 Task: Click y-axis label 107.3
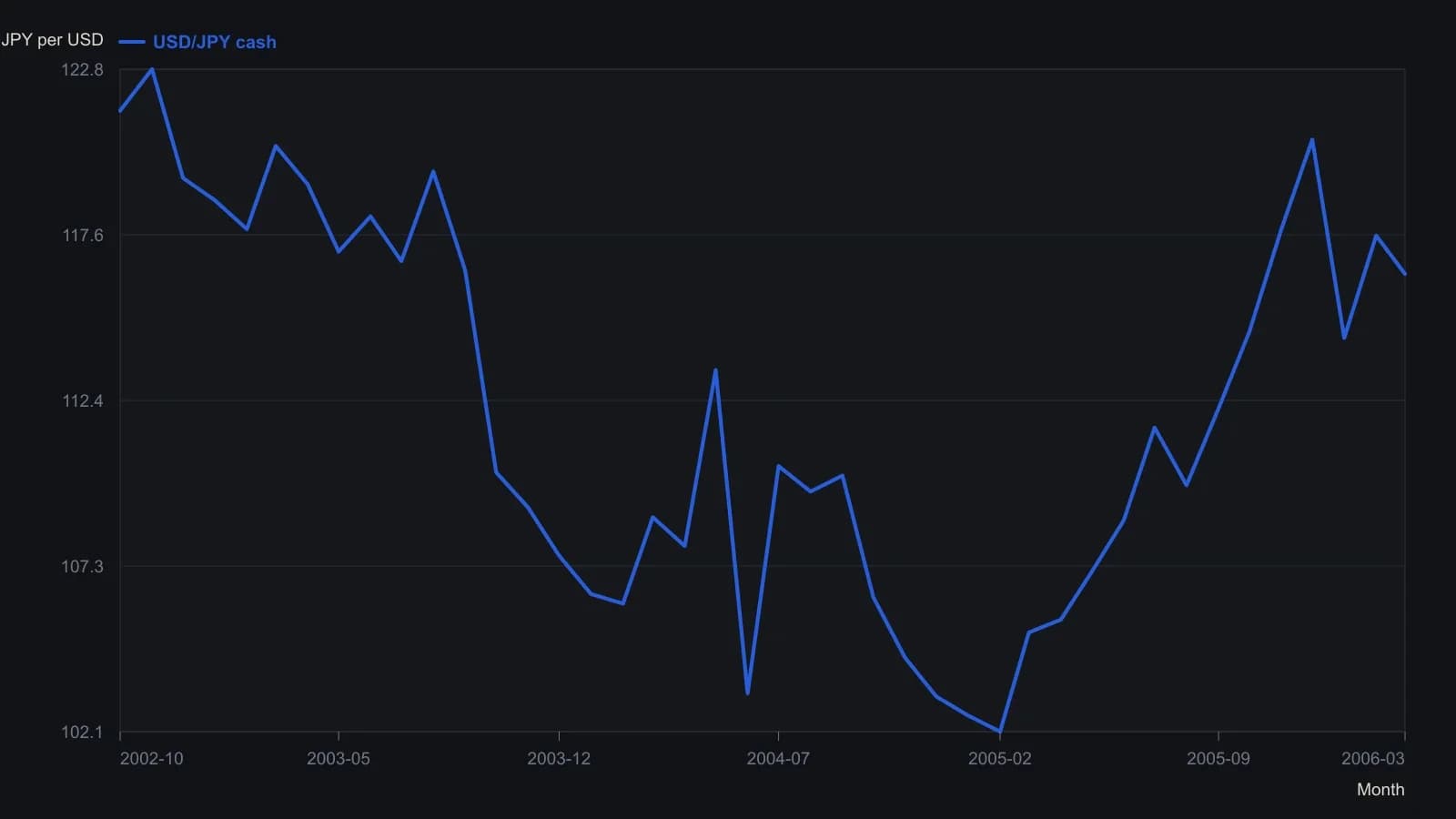click(83, 567)
